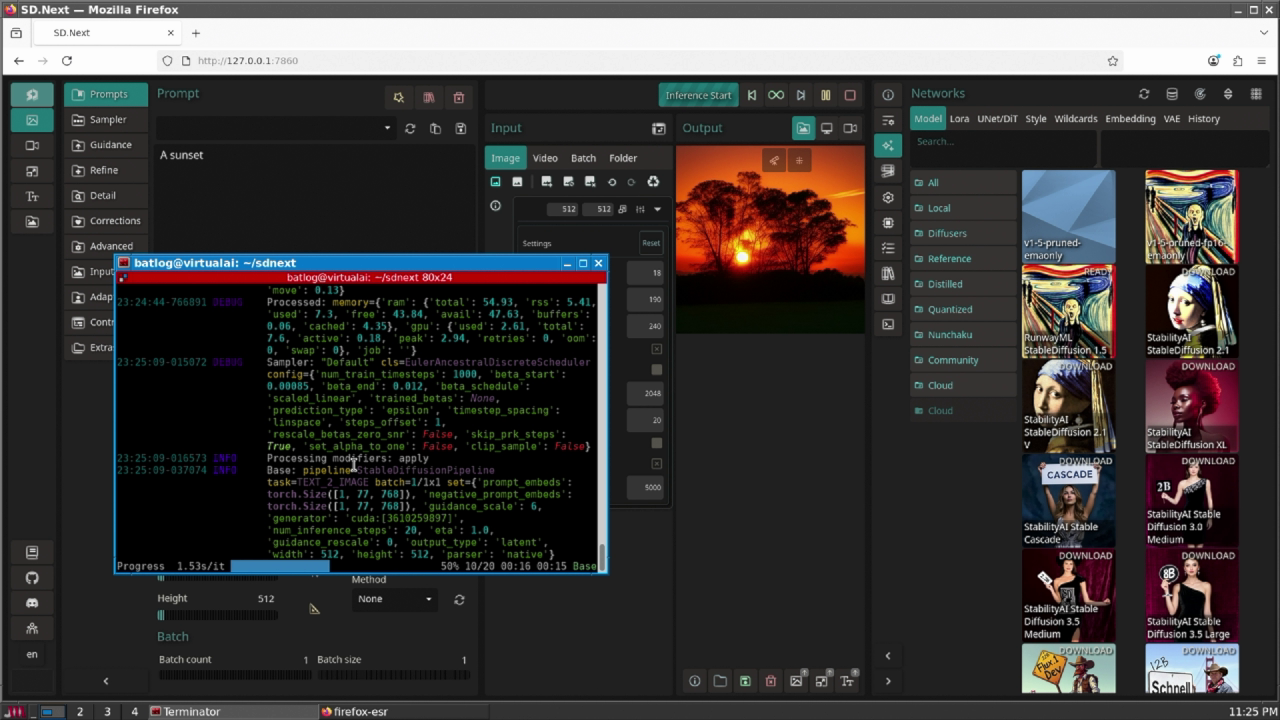The height and width of the screenshot is (720, 1280).
Task: Enable the infinity loop generate icon
Action: click(776, 95)
